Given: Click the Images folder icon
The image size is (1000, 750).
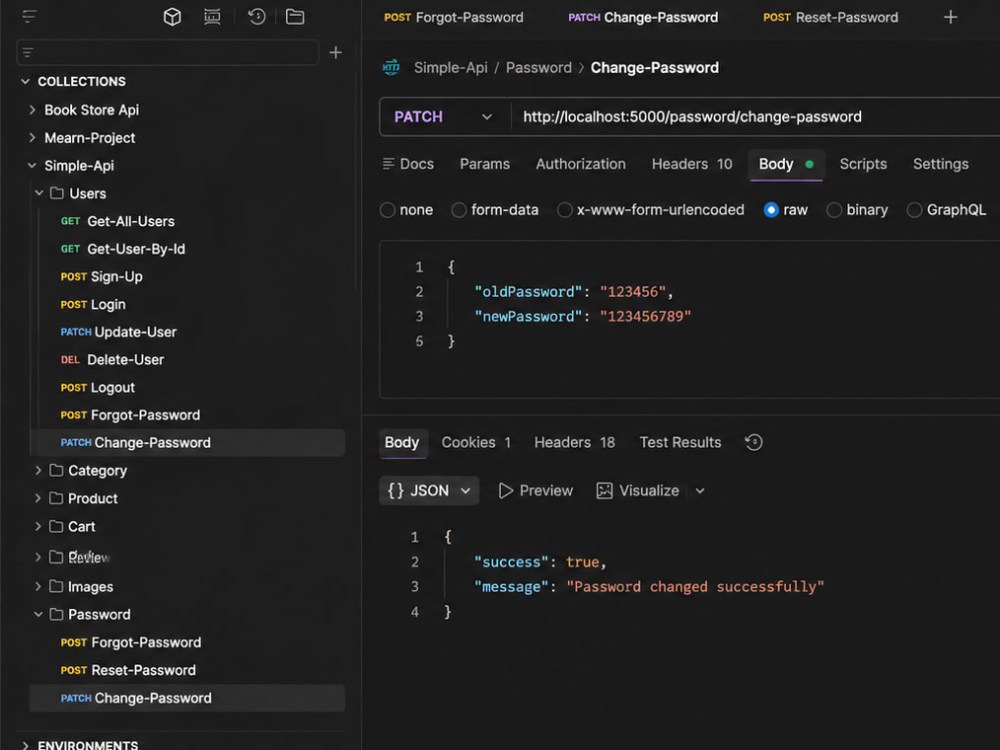Looking at the screenshot, I should [56, 586].
